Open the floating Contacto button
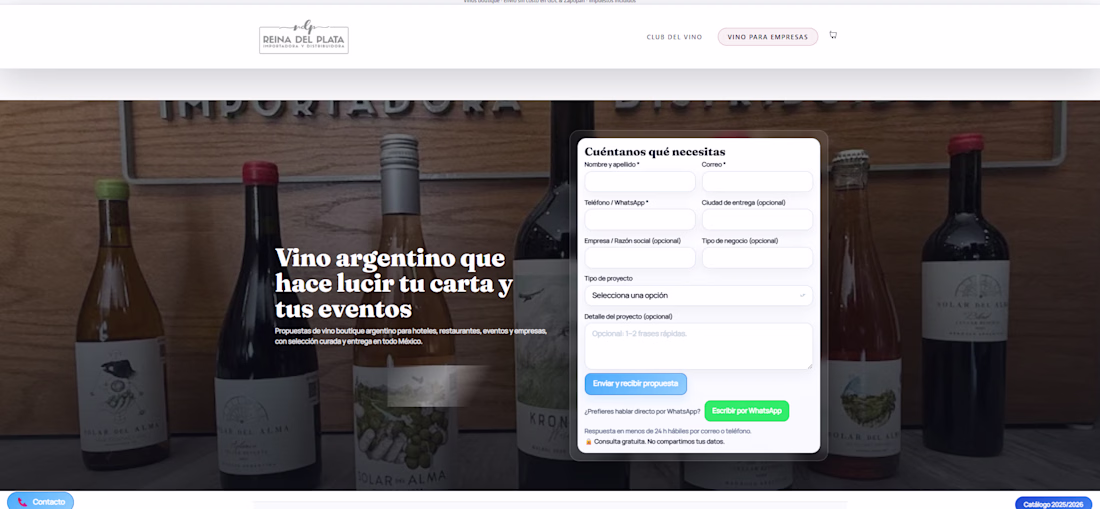The width and height of the screenshot is (1100, 509). click(41, 501)
